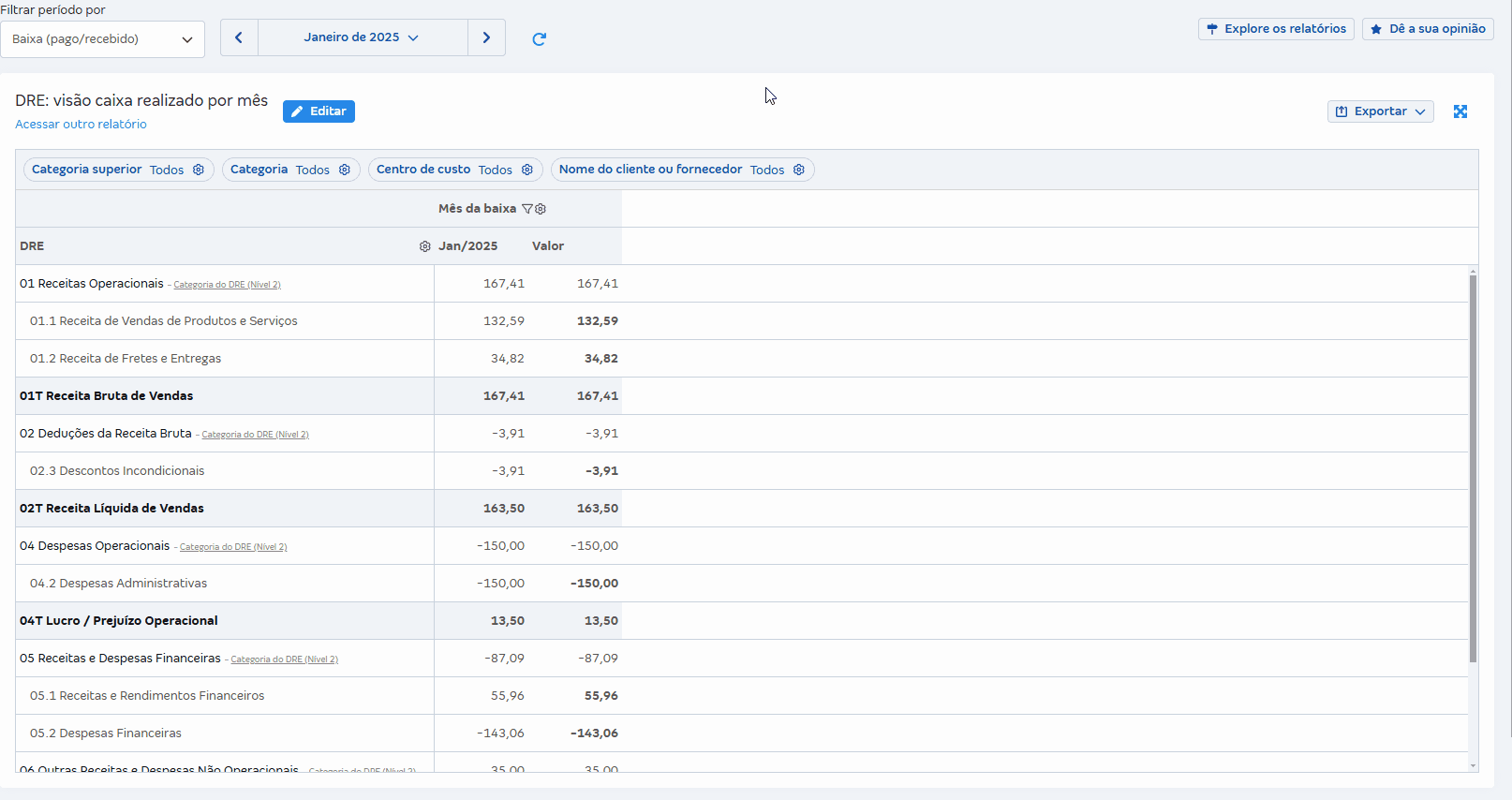The image size is (1512, 800).
Task: Open settings gear for Centro de custo filter
Action: [x=527, y=170]
